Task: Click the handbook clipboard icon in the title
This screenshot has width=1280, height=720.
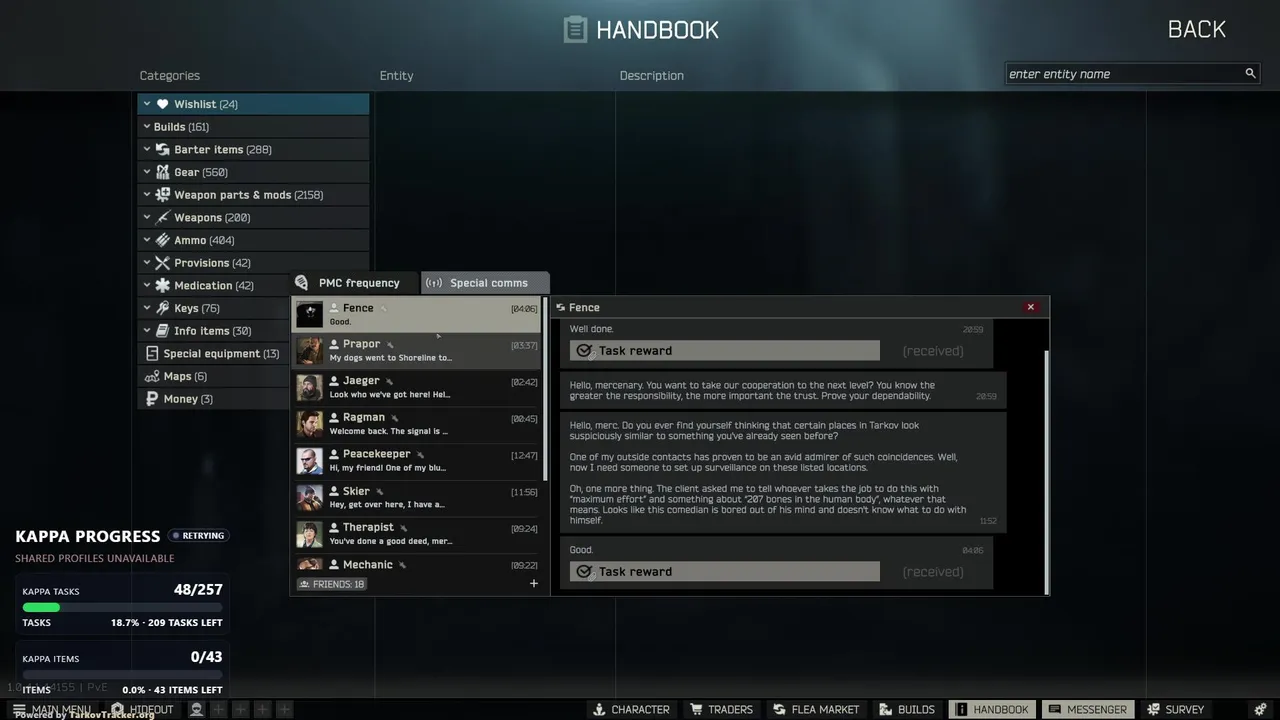Action: click(575, 29)
